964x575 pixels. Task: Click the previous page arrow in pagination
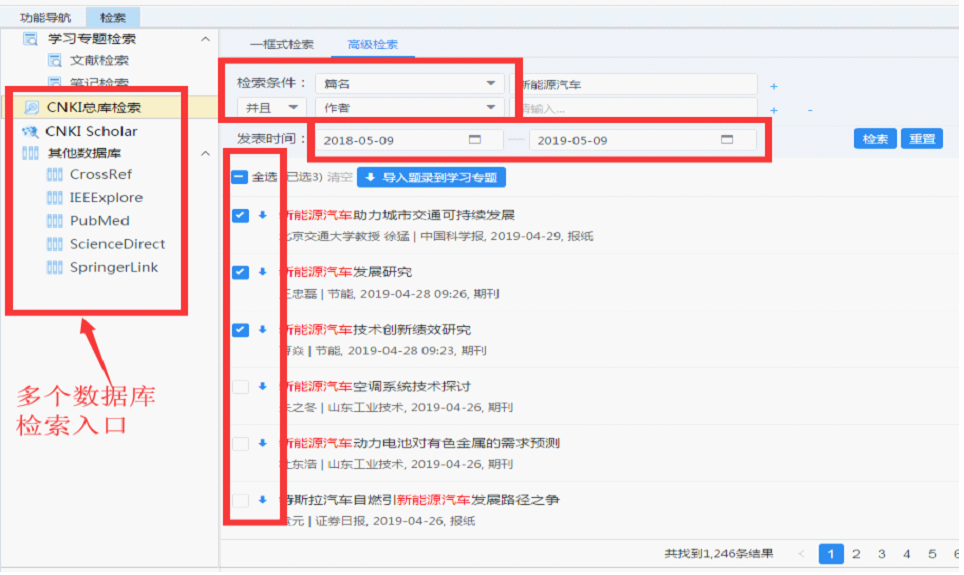point(801,554)
